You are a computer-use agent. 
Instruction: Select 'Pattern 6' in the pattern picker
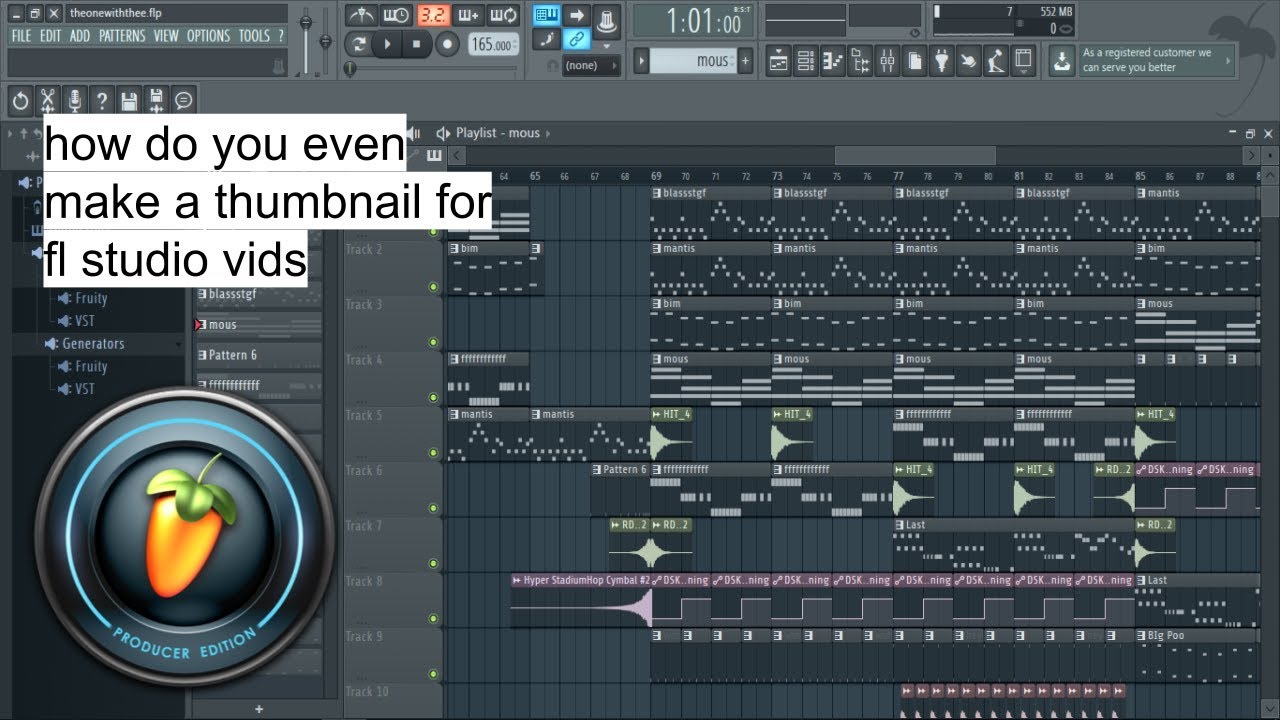pyautogui.click(x=259, y=355)
